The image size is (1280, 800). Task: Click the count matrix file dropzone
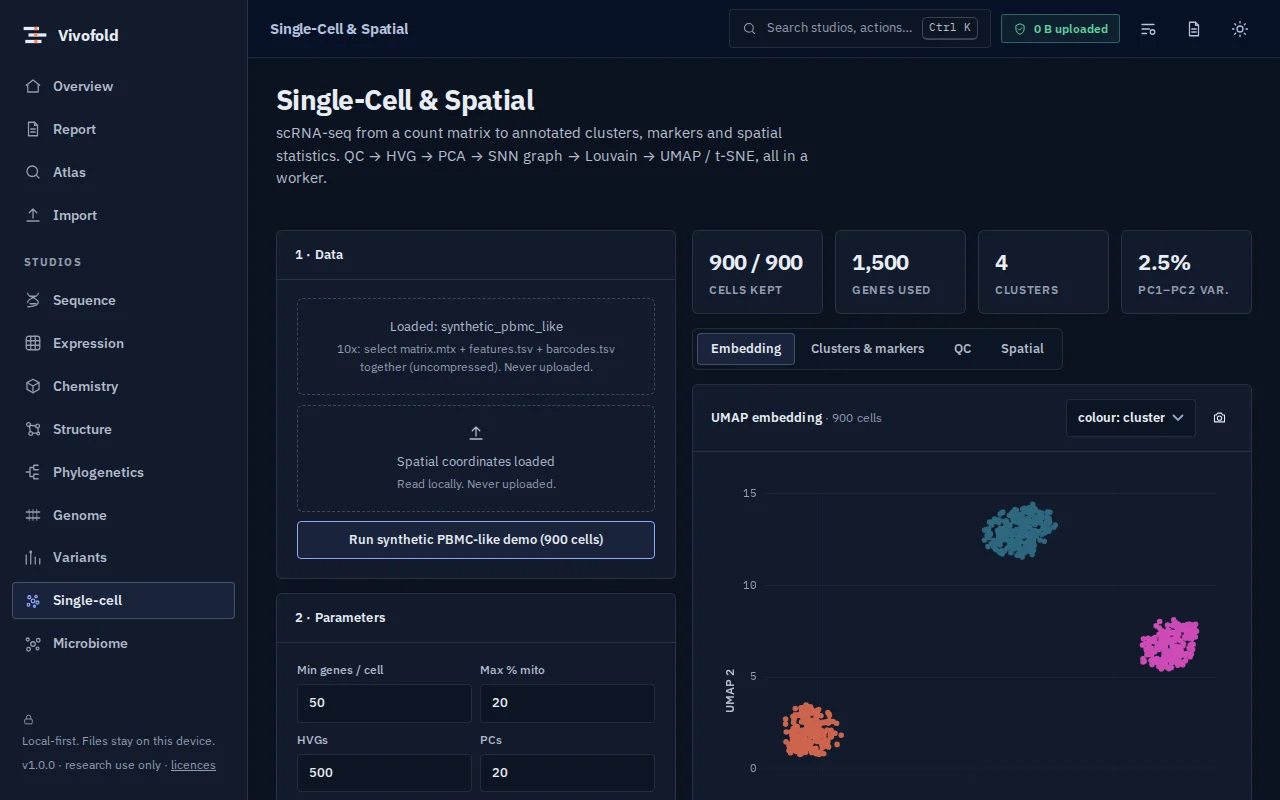(476, 346)
